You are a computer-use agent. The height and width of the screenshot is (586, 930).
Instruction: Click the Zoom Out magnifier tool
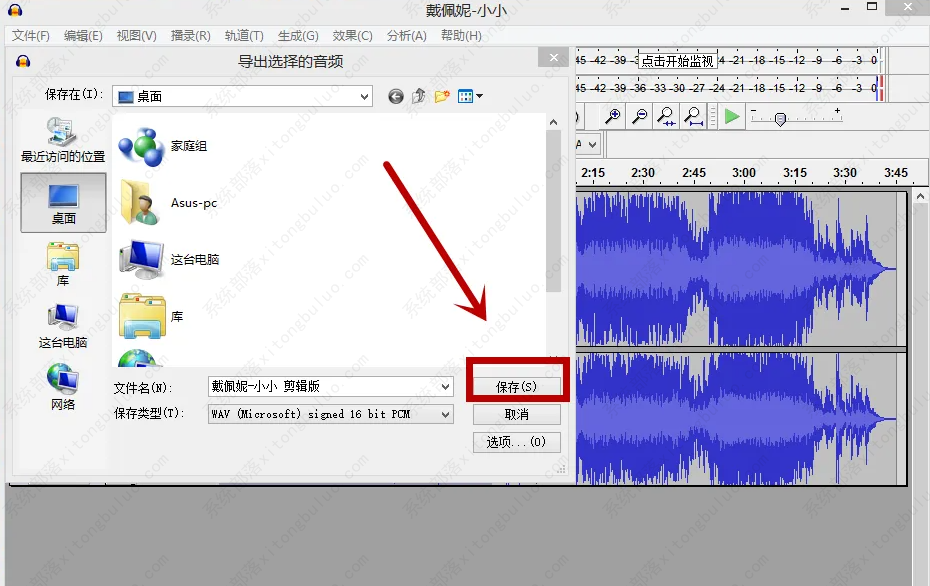(639, 116)
